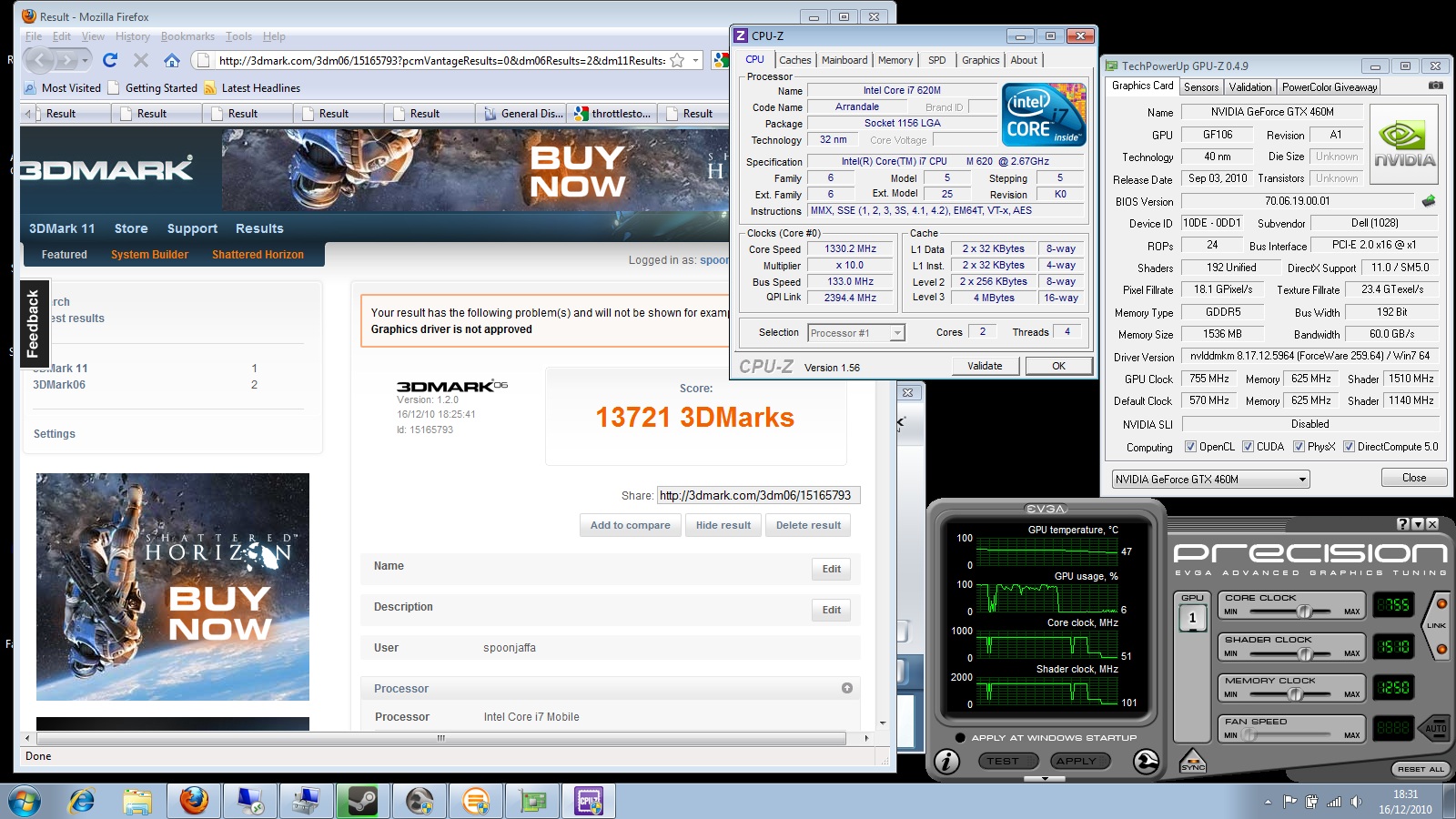Adjust the Memory Clock slider handle
The width and height of the screenshot is (1456, 819).
click(1296, 693)
